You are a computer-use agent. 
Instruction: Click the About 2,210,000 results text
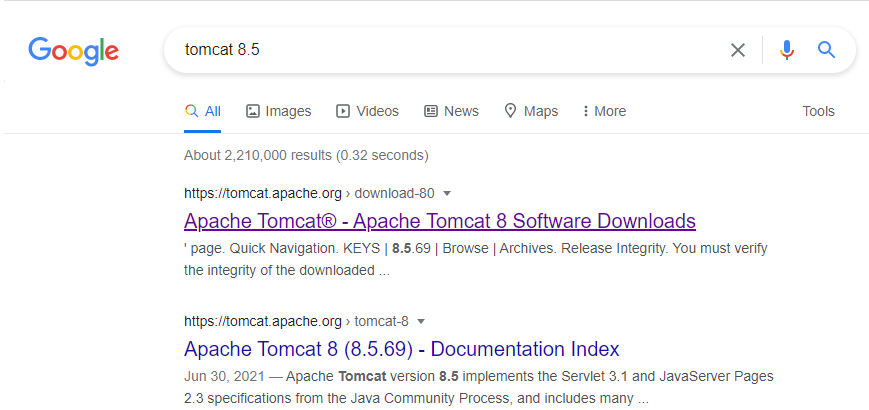coord(306,155)
